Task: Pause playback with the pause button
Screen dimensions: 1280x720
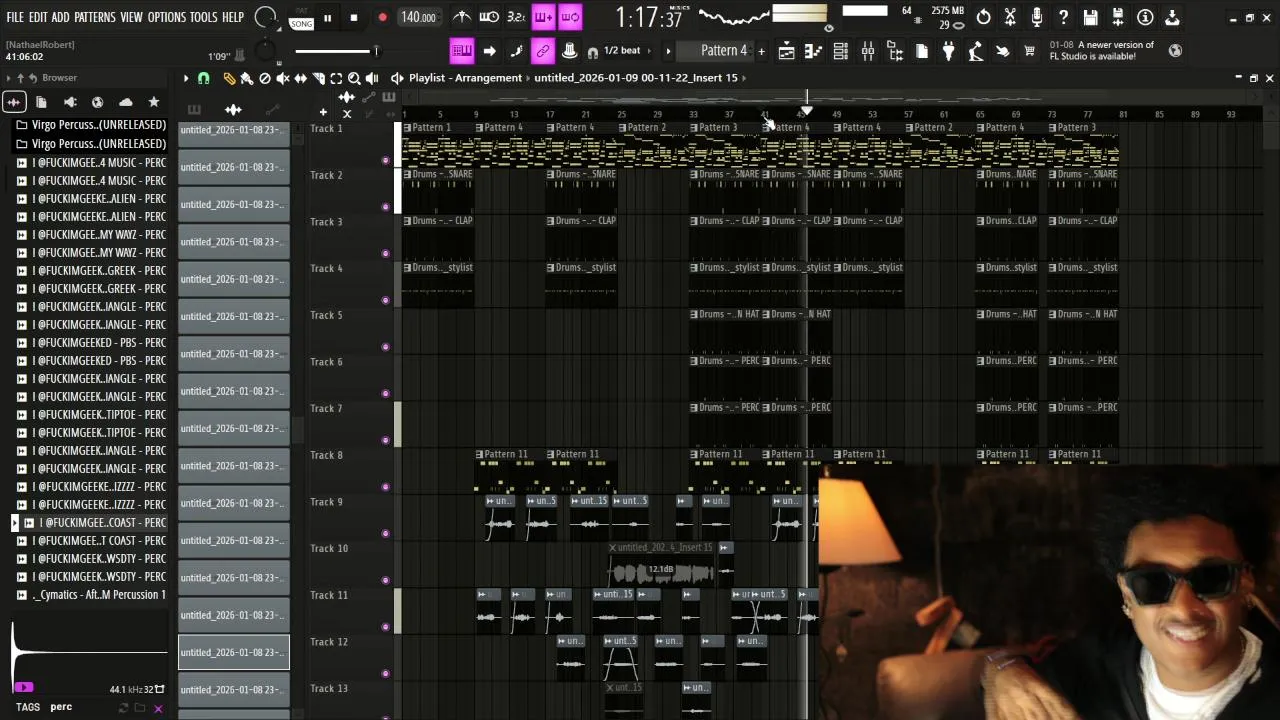Action: [327, 18]
